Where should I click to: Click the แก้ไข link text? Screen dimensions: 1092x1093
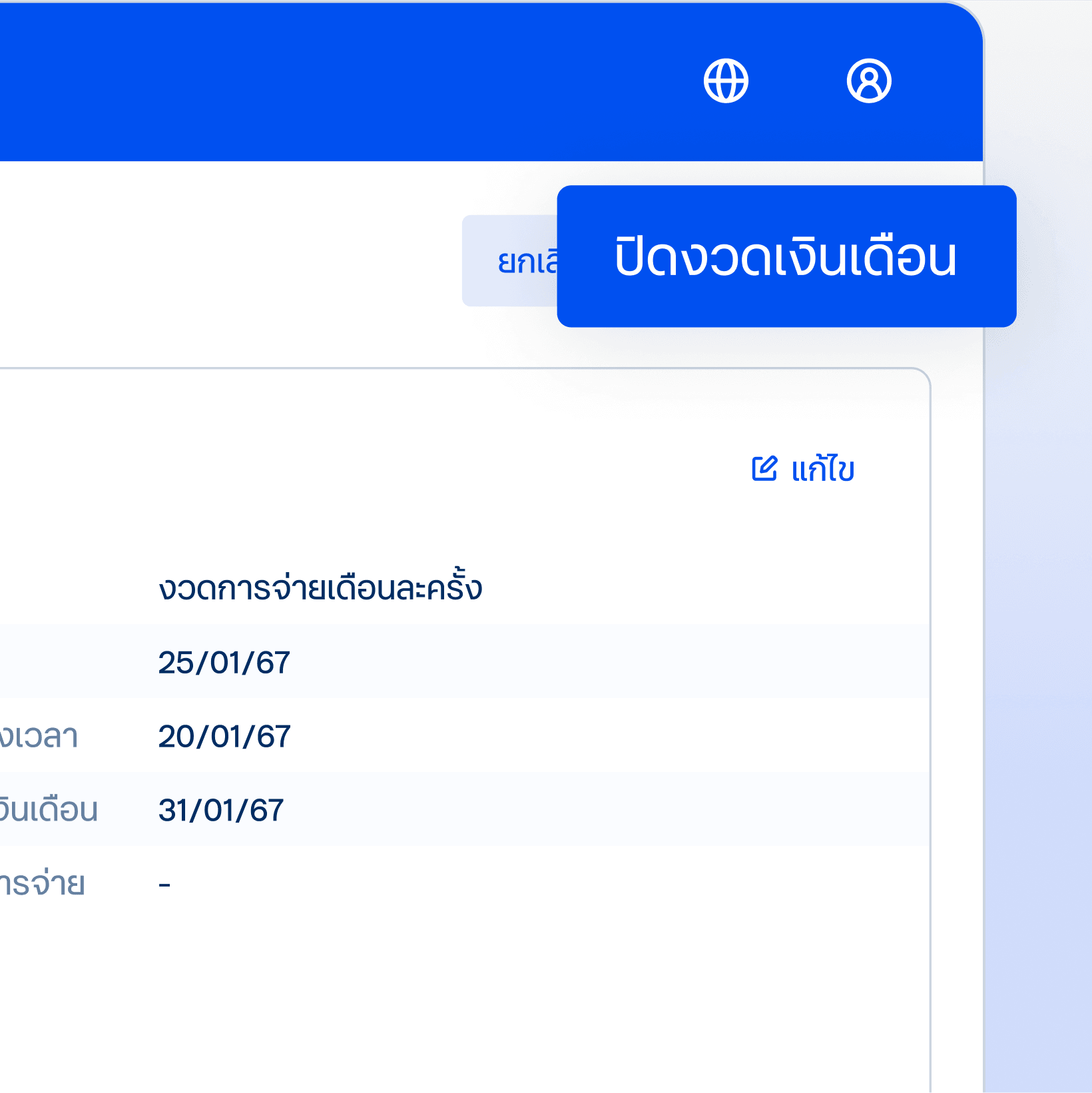pyautogui.click(x=822, y=470)
